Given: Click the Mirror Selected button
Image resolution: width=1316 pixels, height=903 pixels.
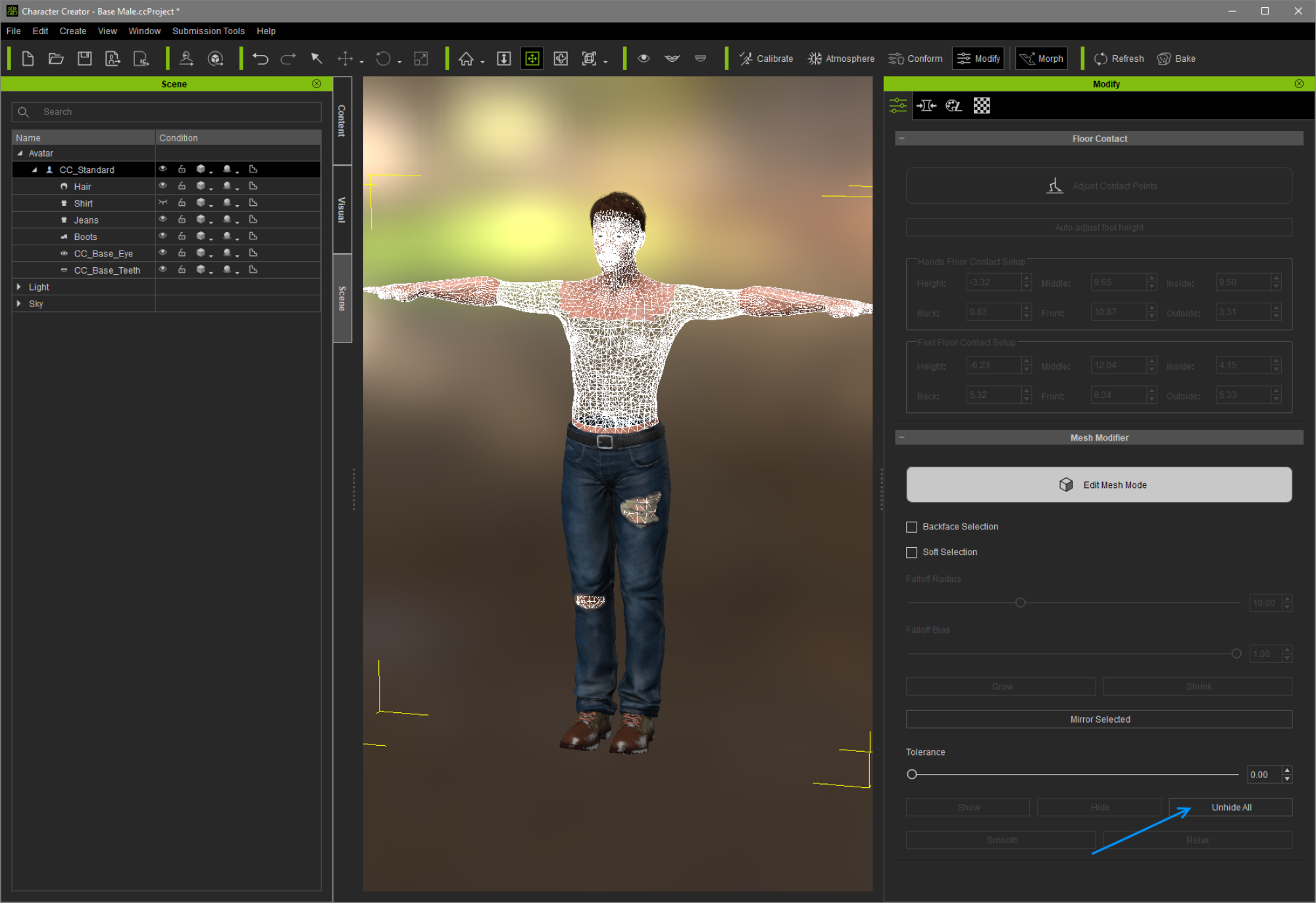Looking at the screenshot, I should pos(1099,720).
